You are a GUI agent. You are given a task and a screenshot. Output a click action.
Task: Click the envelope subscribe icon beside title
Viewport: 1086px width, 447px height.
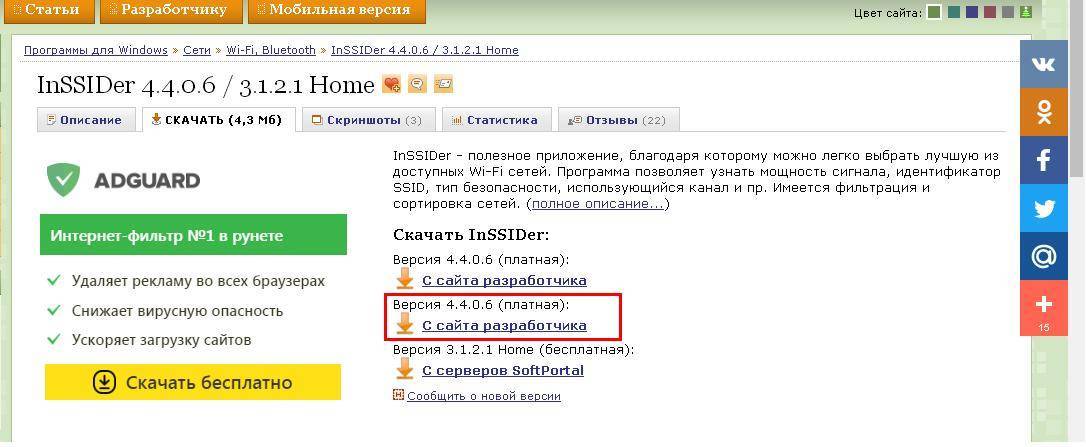(443, 85)
